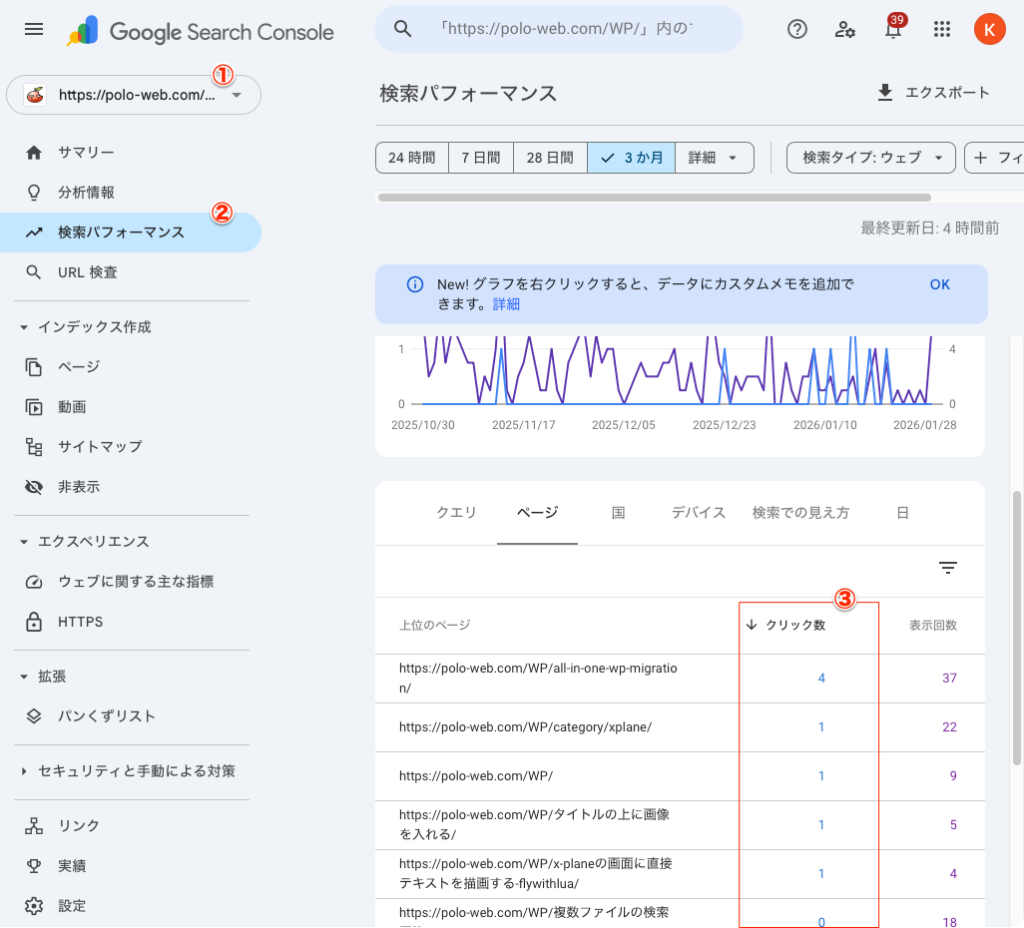Open the hamburger main menu
Image resolution: width=1024 pixels, height=928 pixels.
34,30
